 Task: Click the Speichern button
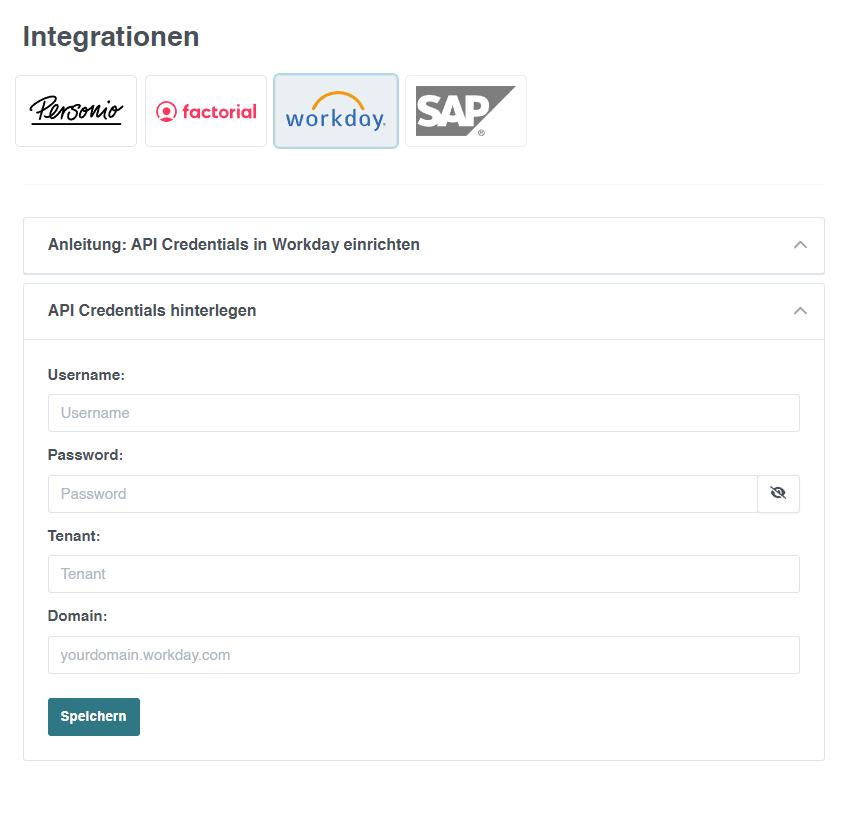click(94, 716)
